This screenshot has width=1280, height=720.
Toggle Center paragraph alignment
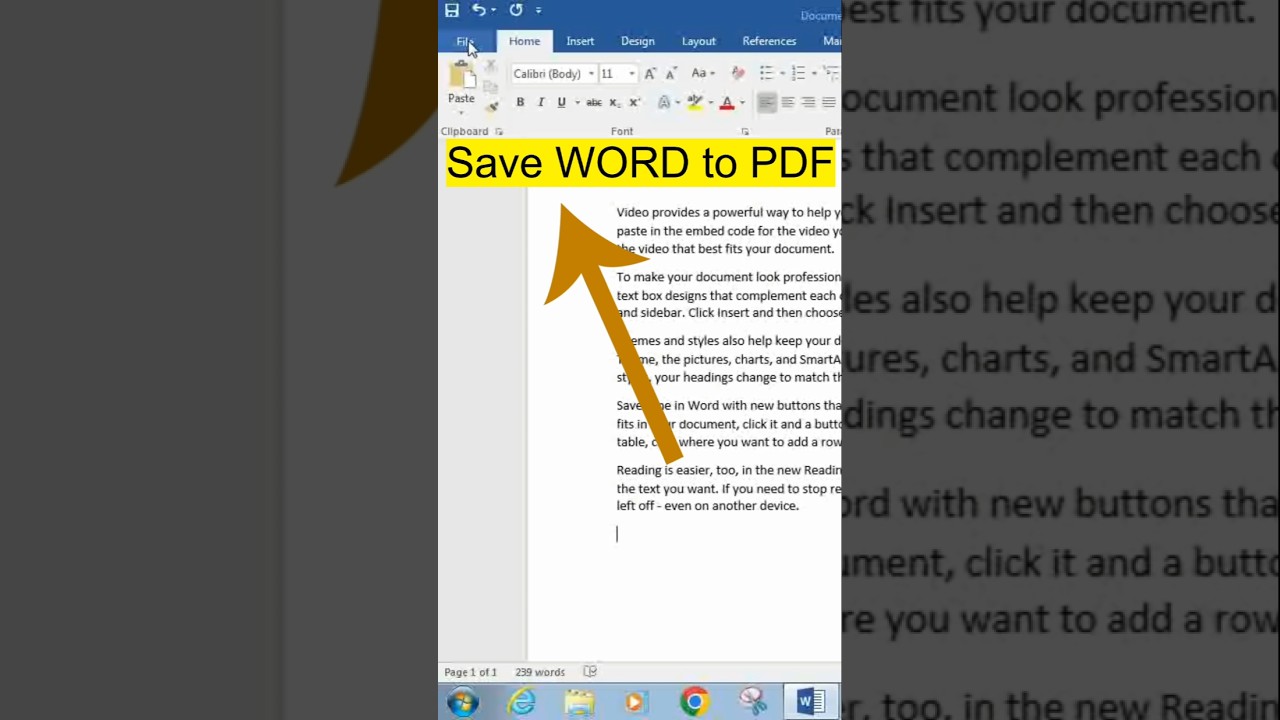point(788,102)
